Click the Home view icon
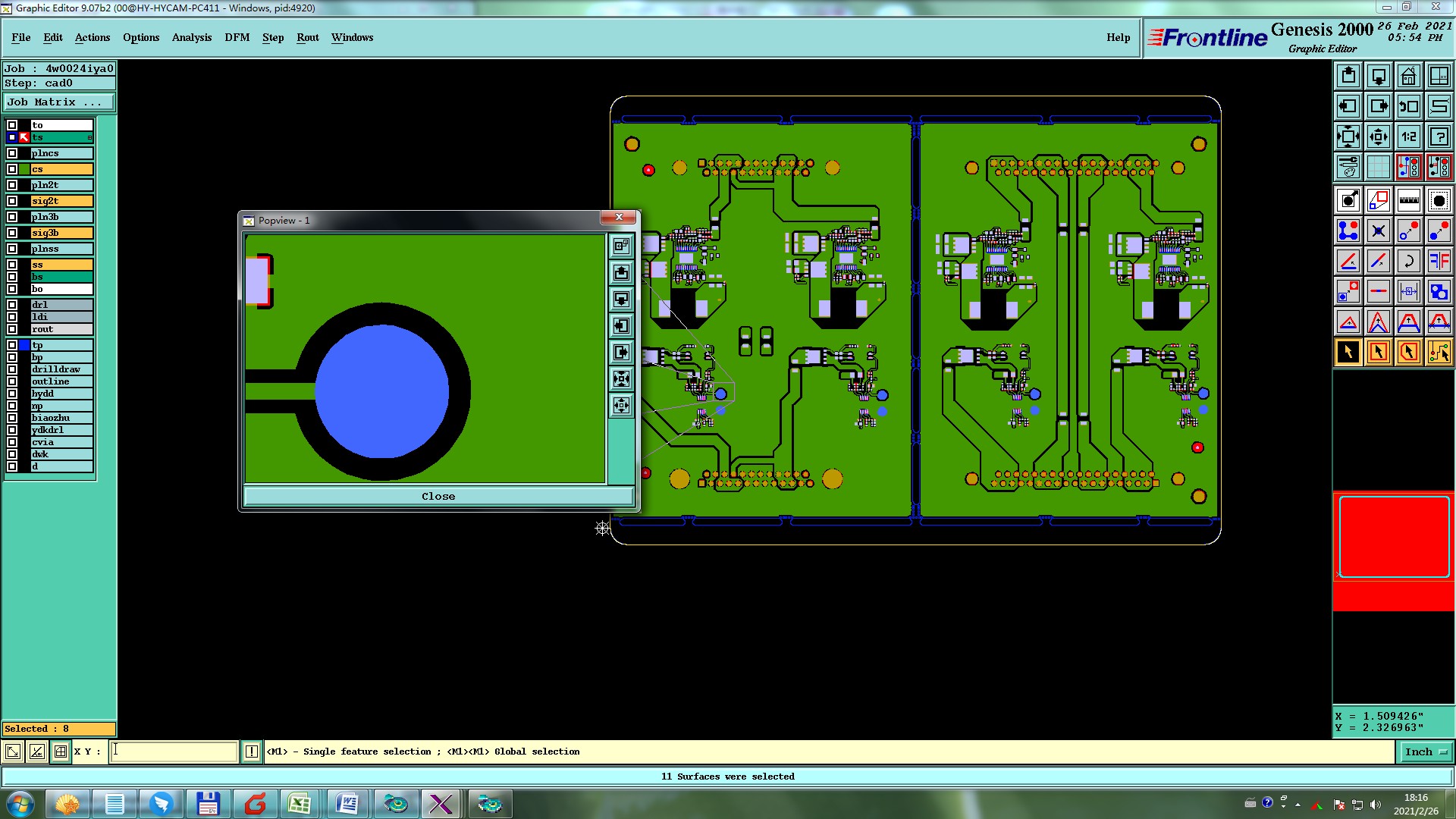This screenshot has height=819, width=1456. 1408,76
